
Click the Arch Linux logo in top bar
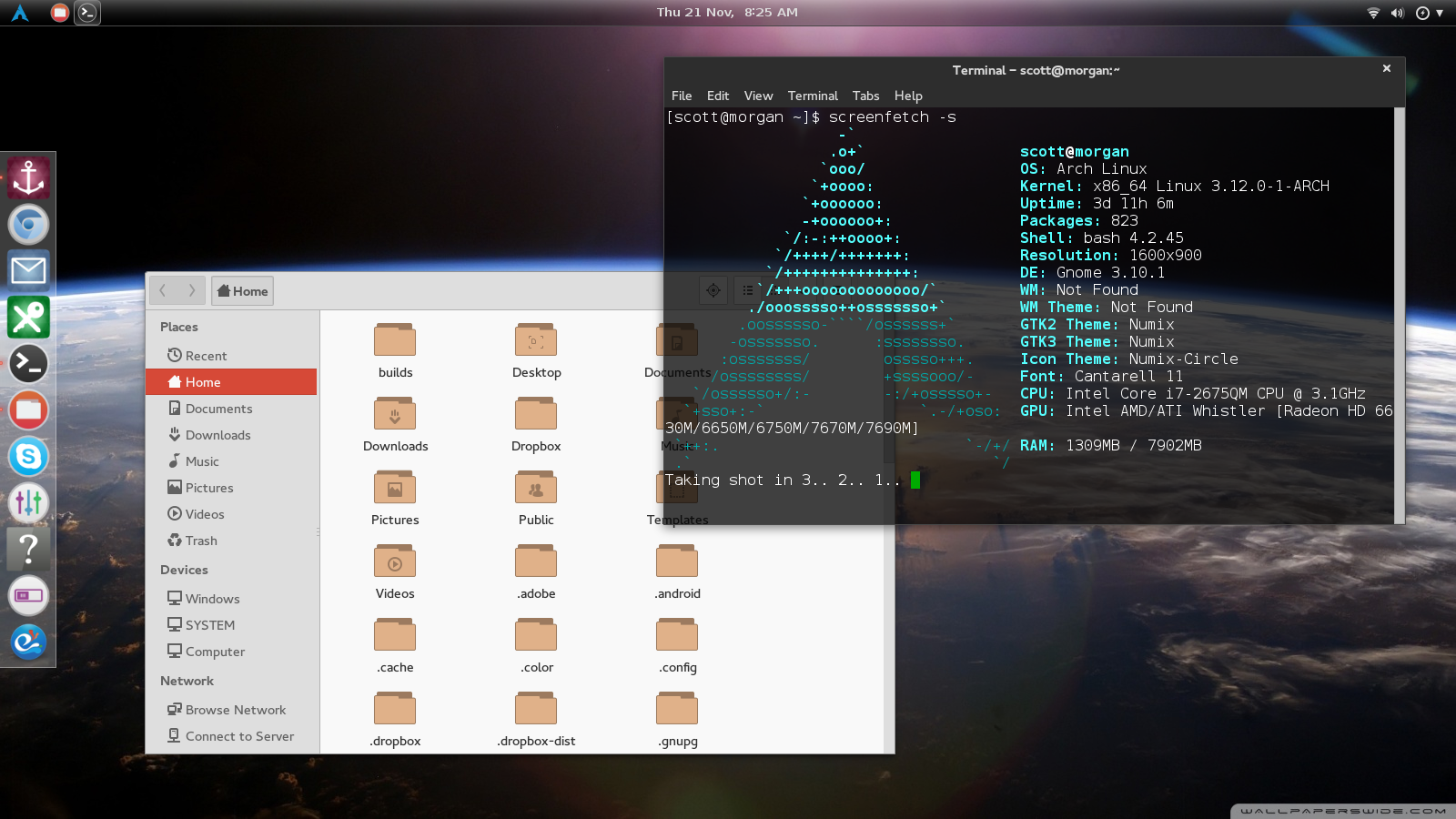(x=20, y=13)
